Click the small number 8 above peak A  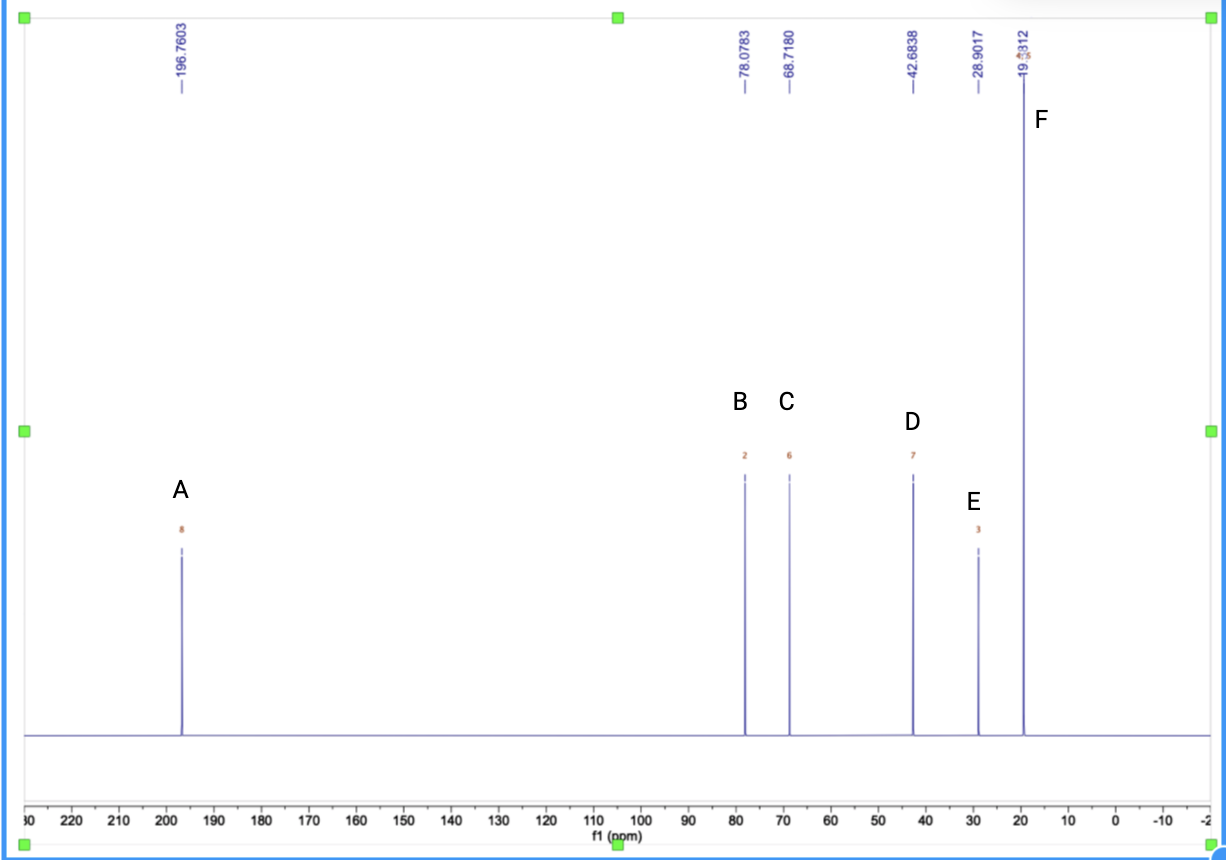(181, 529)
